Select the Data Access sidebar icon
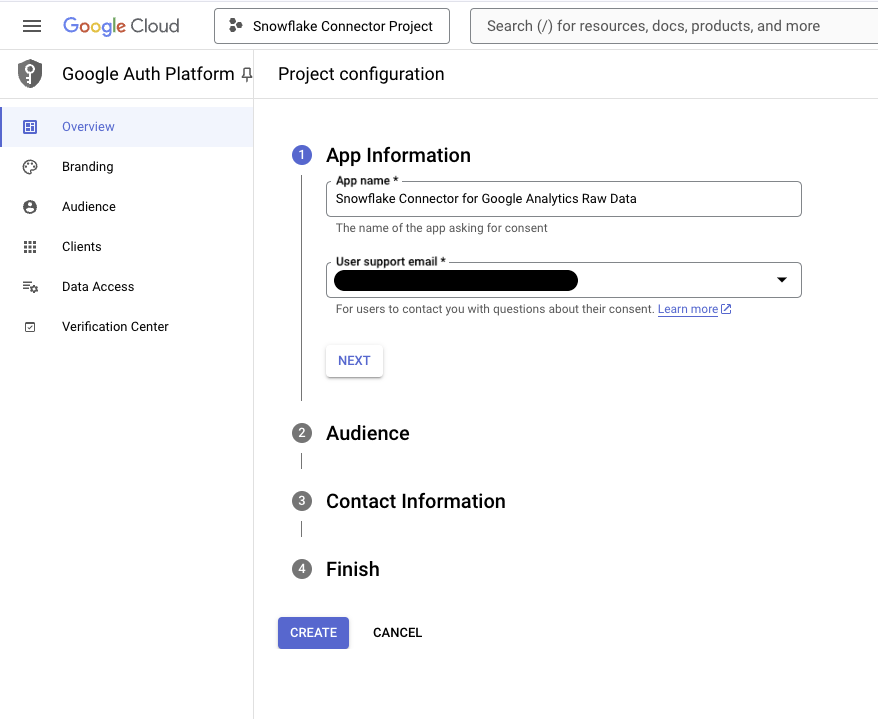This screenshot has width=878, height=719. pos(31,287)
